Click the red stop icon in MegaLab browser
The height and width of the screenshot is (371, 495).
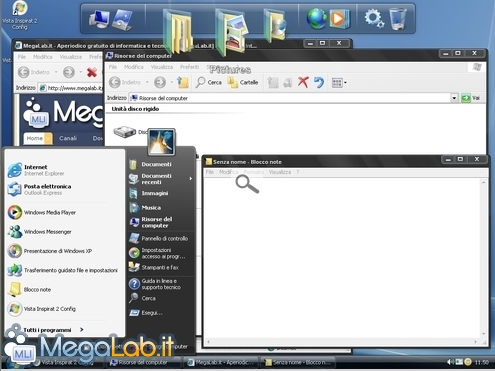(92, 72)
